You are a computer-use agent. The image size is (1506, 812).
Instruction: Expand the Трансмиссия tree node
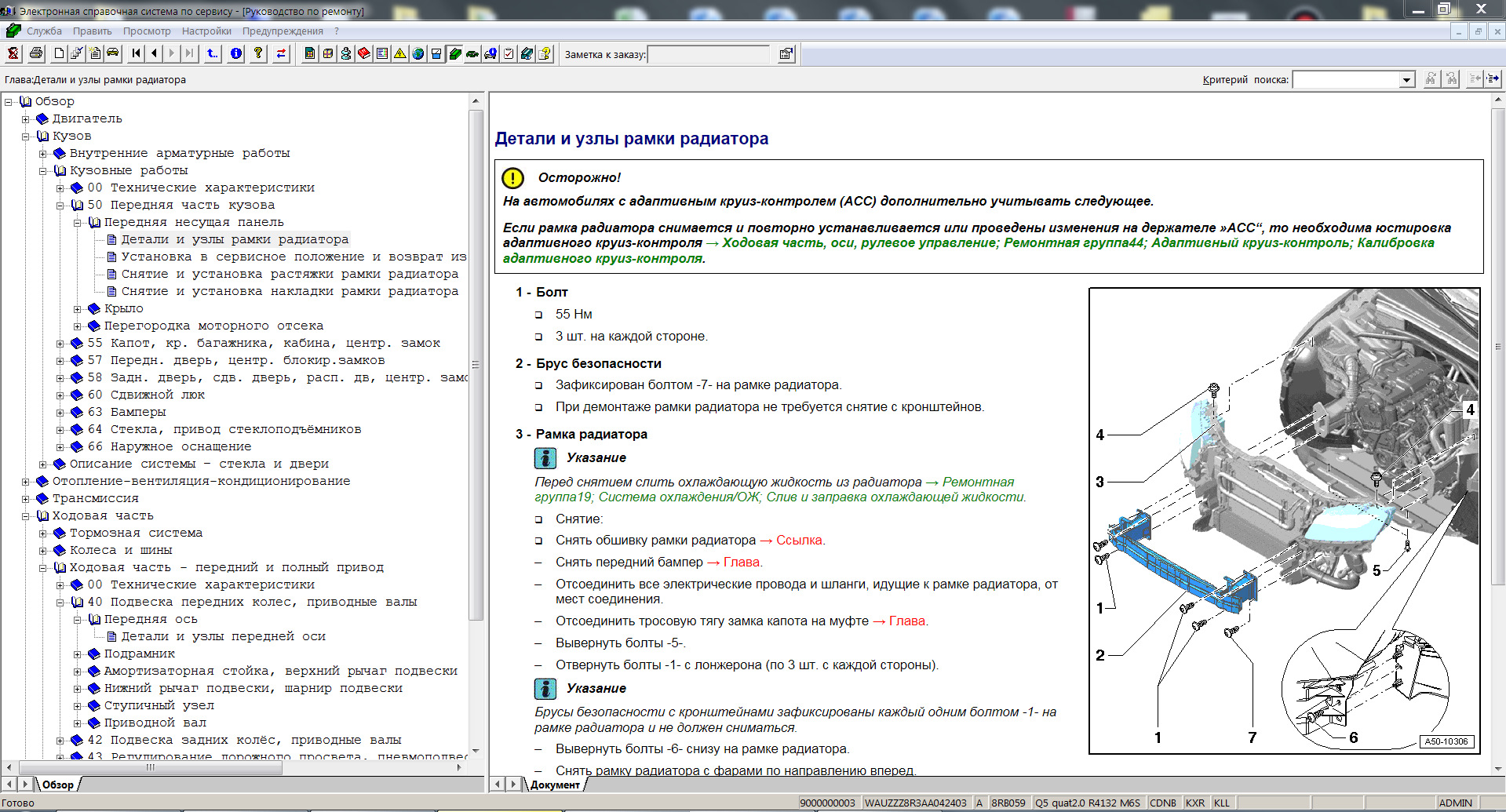click(26, 499)
